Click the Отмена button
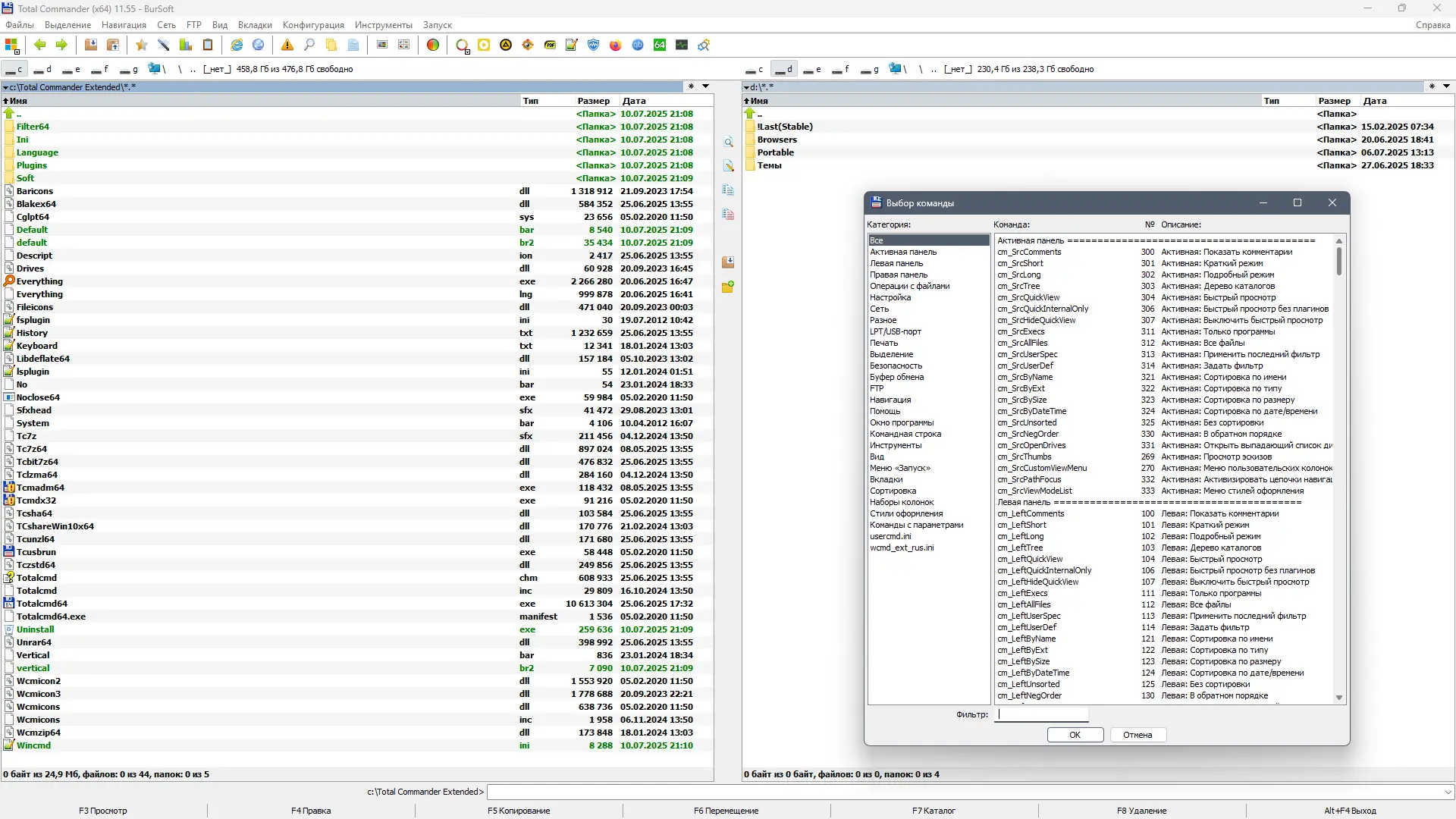The width and height of the screenshot is (1456, 819). pos(1137,735)
